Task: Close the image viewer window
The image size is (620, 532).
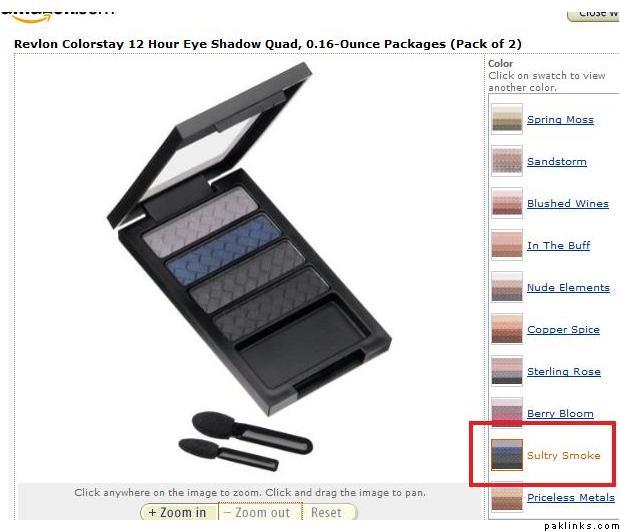Action: pos(594,14)
